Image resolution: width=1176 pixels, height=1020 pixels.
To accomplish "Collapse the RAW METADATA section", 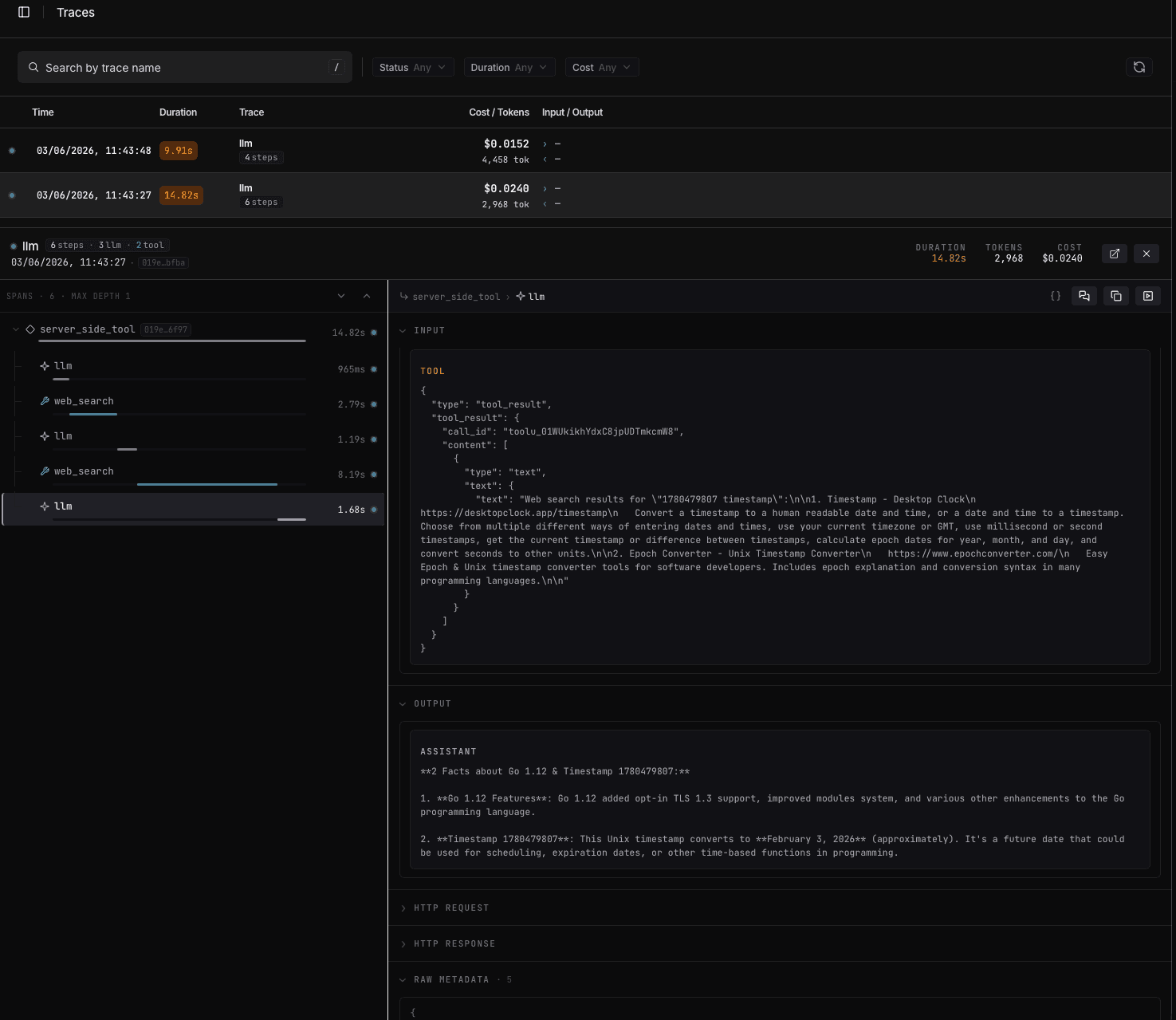I will pos(403,979).
